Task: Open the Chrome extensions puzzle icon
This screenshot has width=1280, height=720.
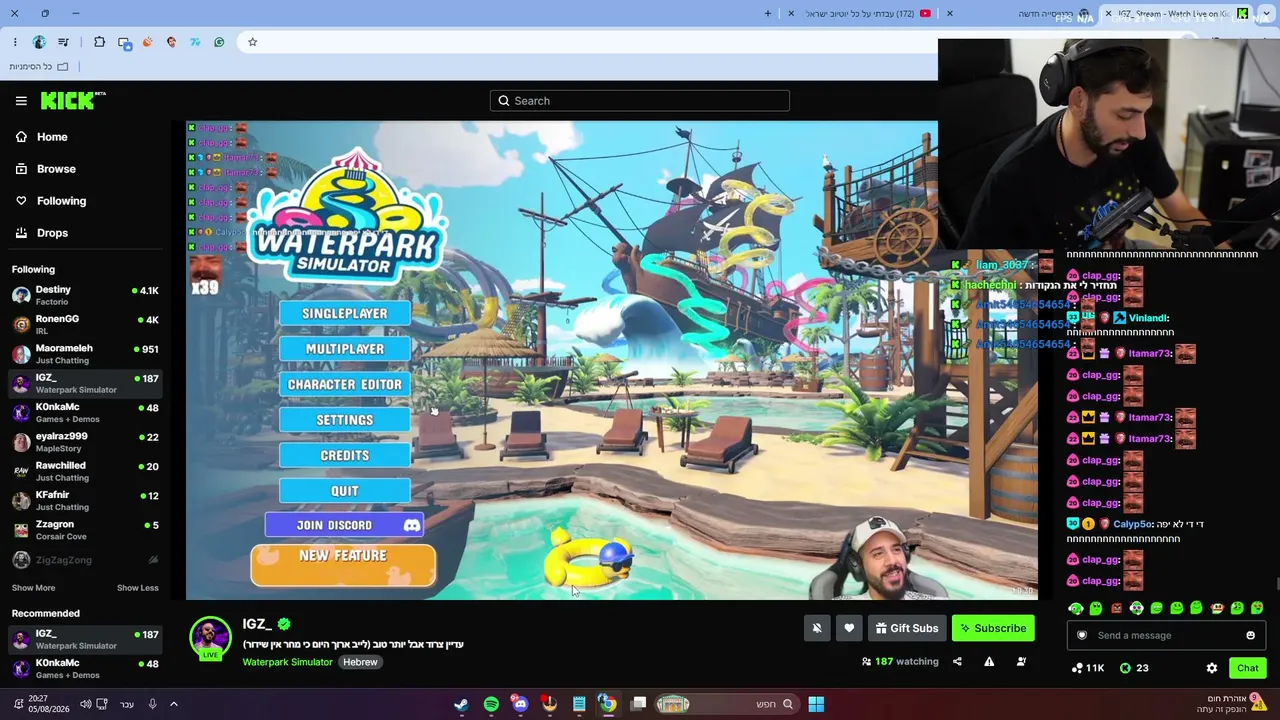Action: [99, 42]
